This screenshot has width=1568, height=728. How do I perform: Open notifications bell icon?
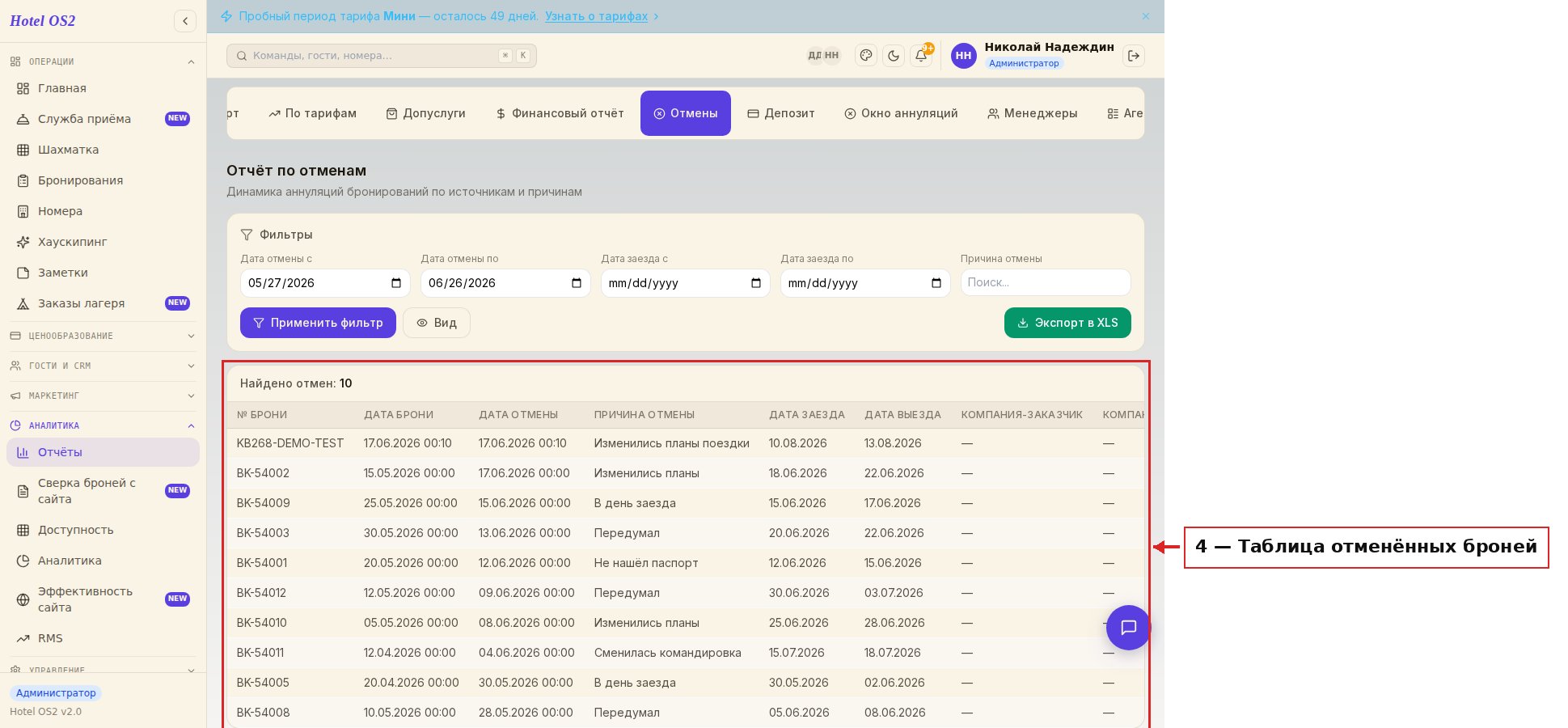(x=921, y=56)
